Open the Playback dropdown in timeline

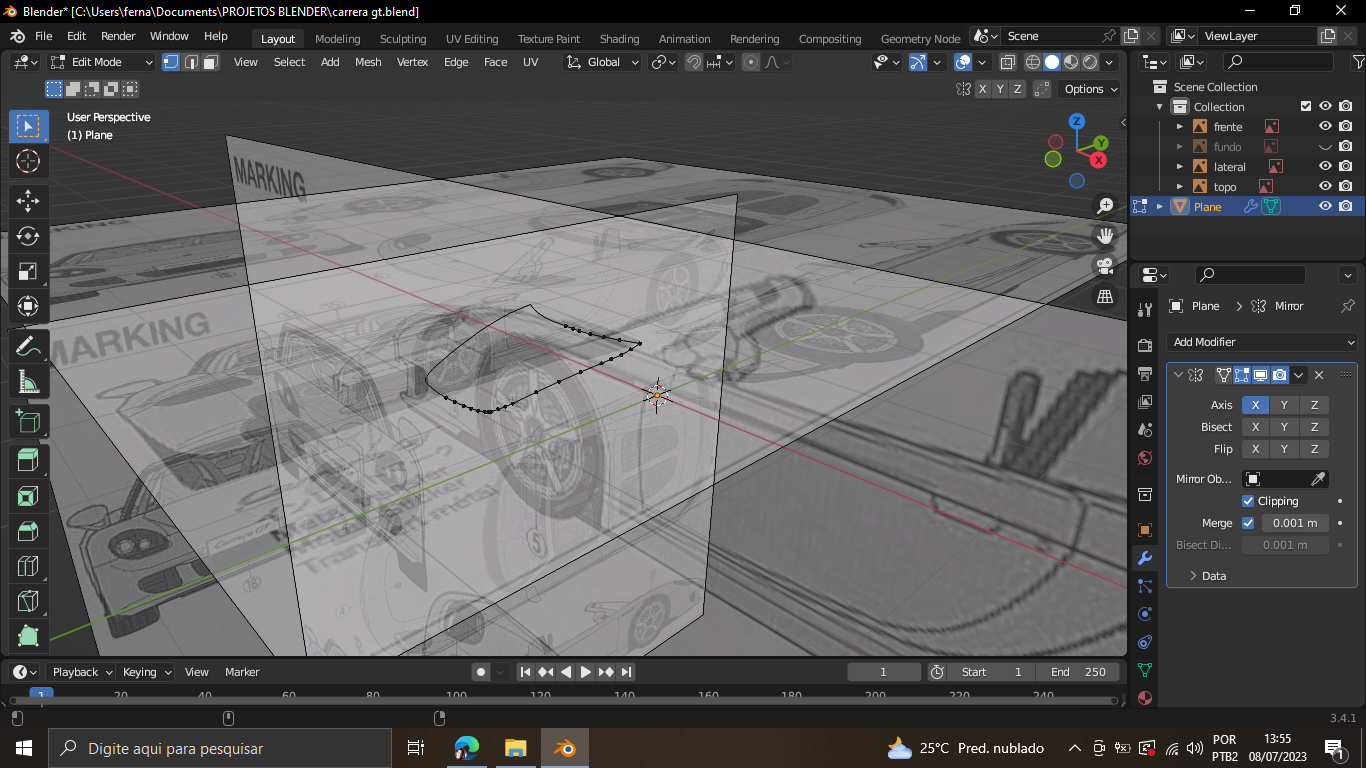click(x=81, y=672)
